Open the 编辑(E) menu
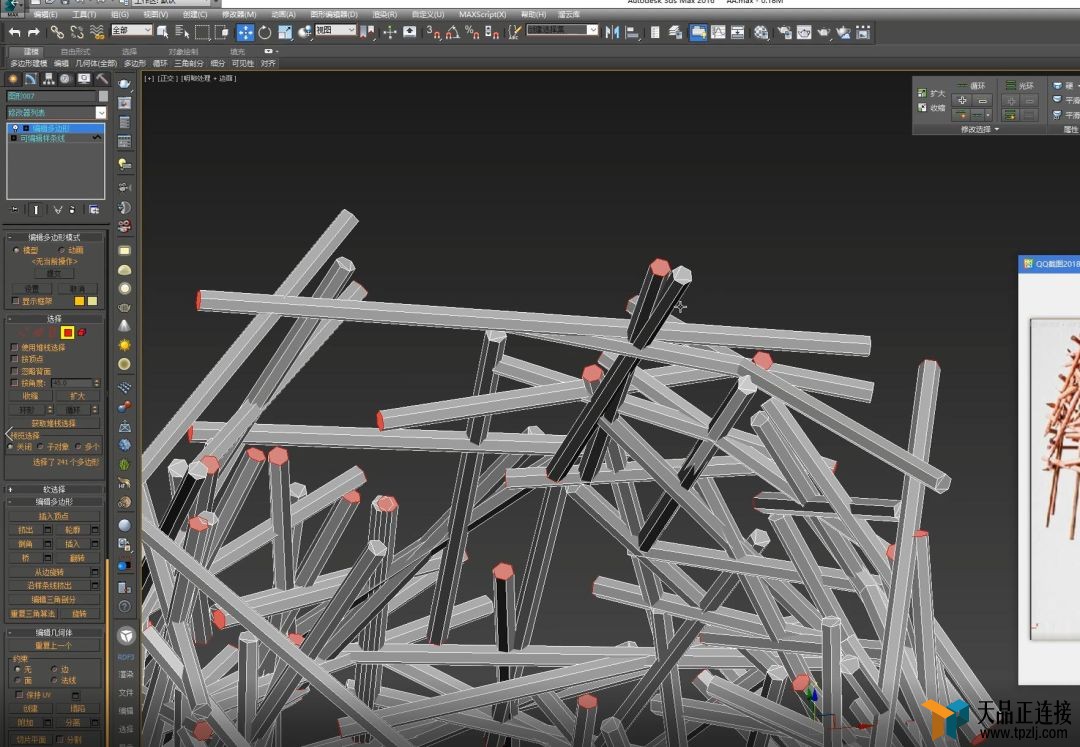 (45, 14)
